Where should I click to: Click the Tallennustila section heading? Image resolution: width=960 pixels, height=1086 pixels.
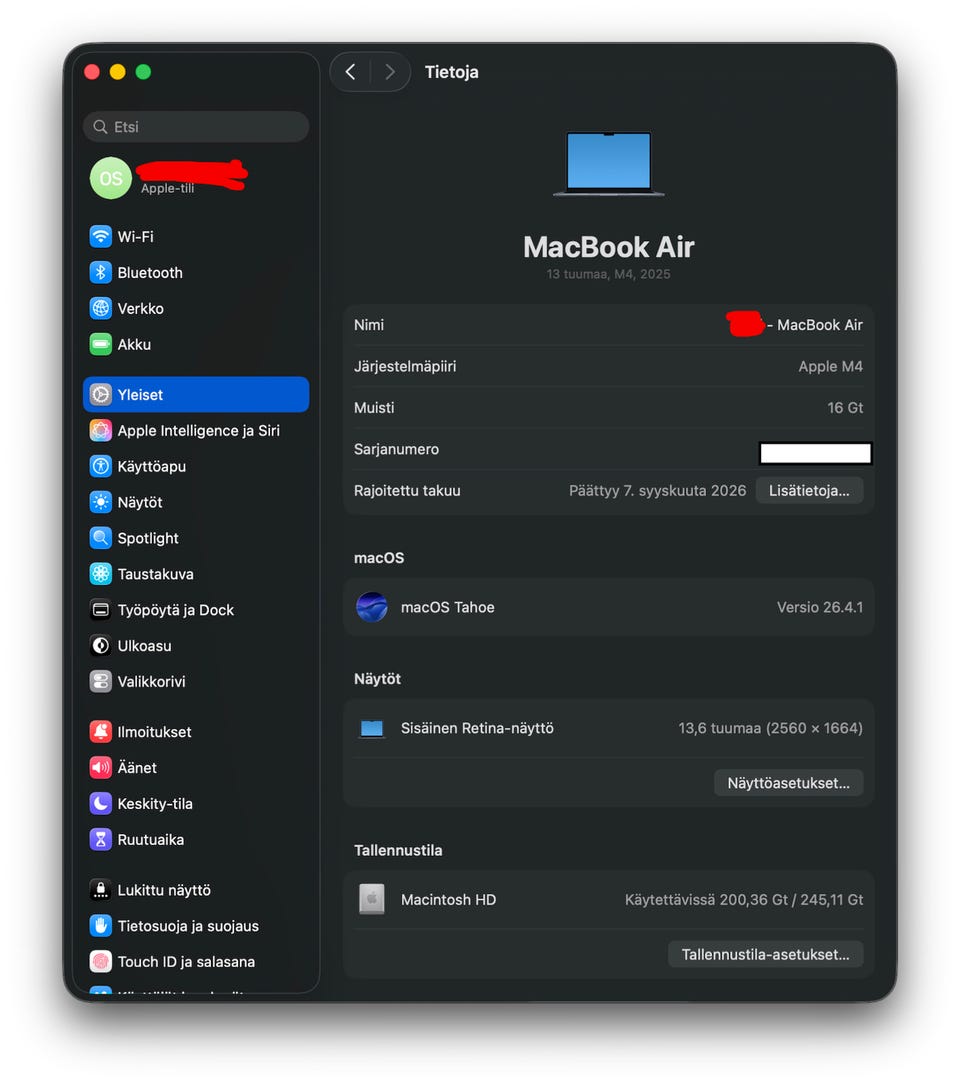coord(398,851)
